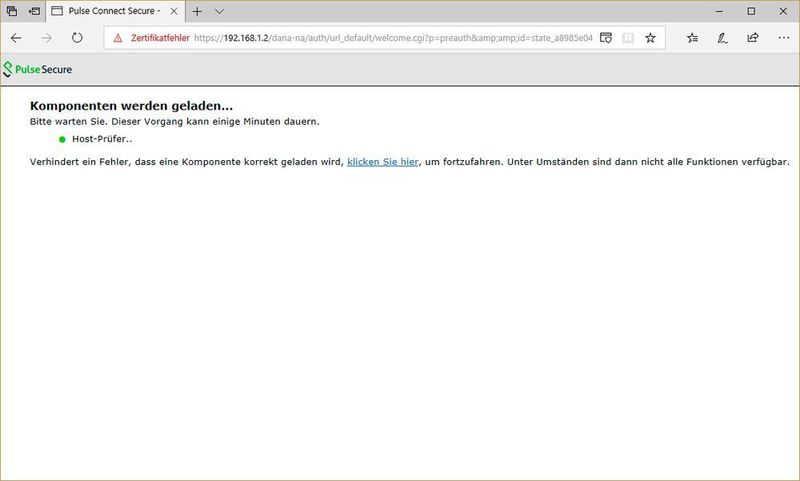
Task: Toggle the Reading view icon
Action: tap(628, 38)
